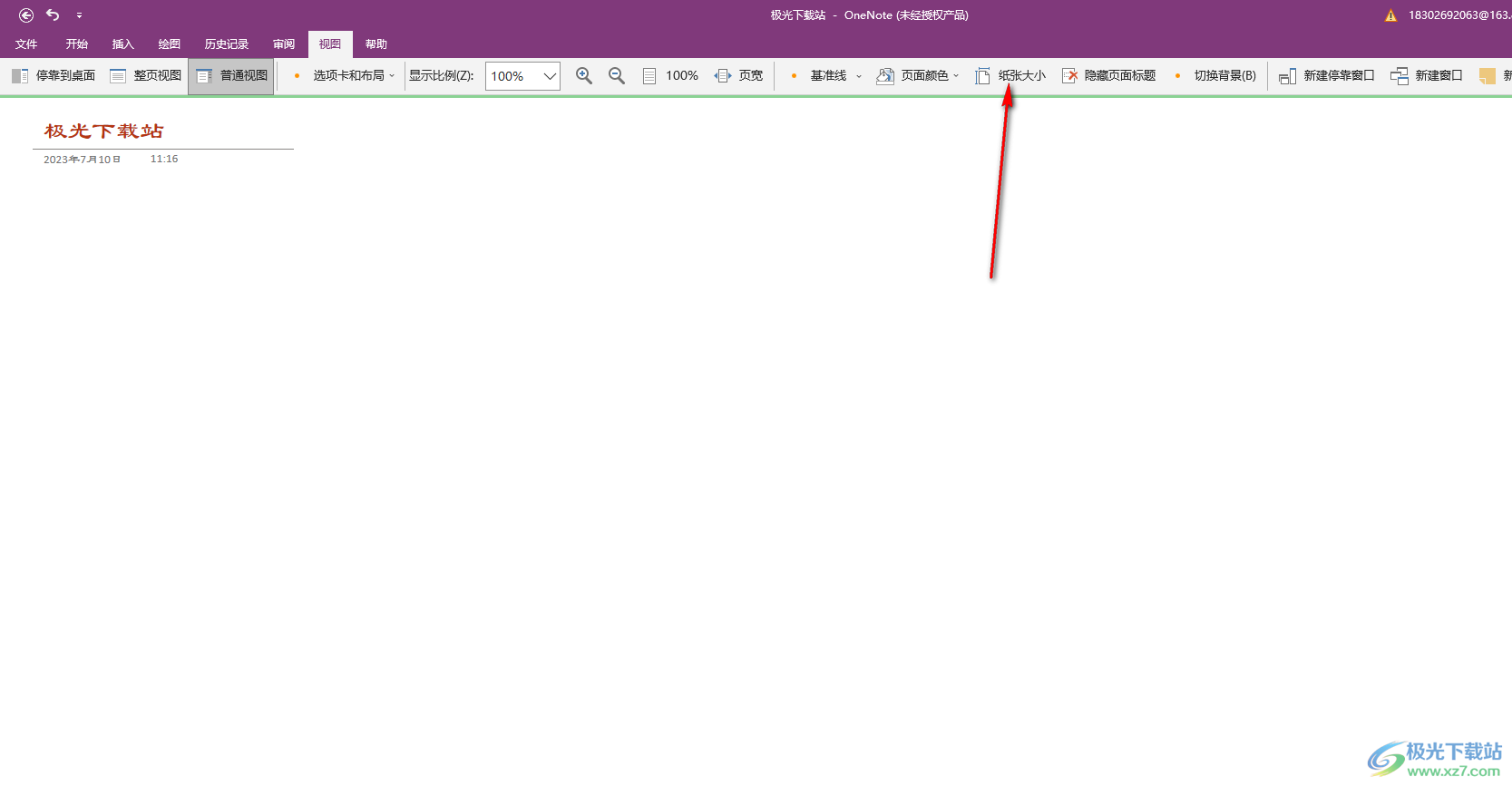Switch to the 绘图 ribbon tab
Screen dimensions: 1512x786
169,44
